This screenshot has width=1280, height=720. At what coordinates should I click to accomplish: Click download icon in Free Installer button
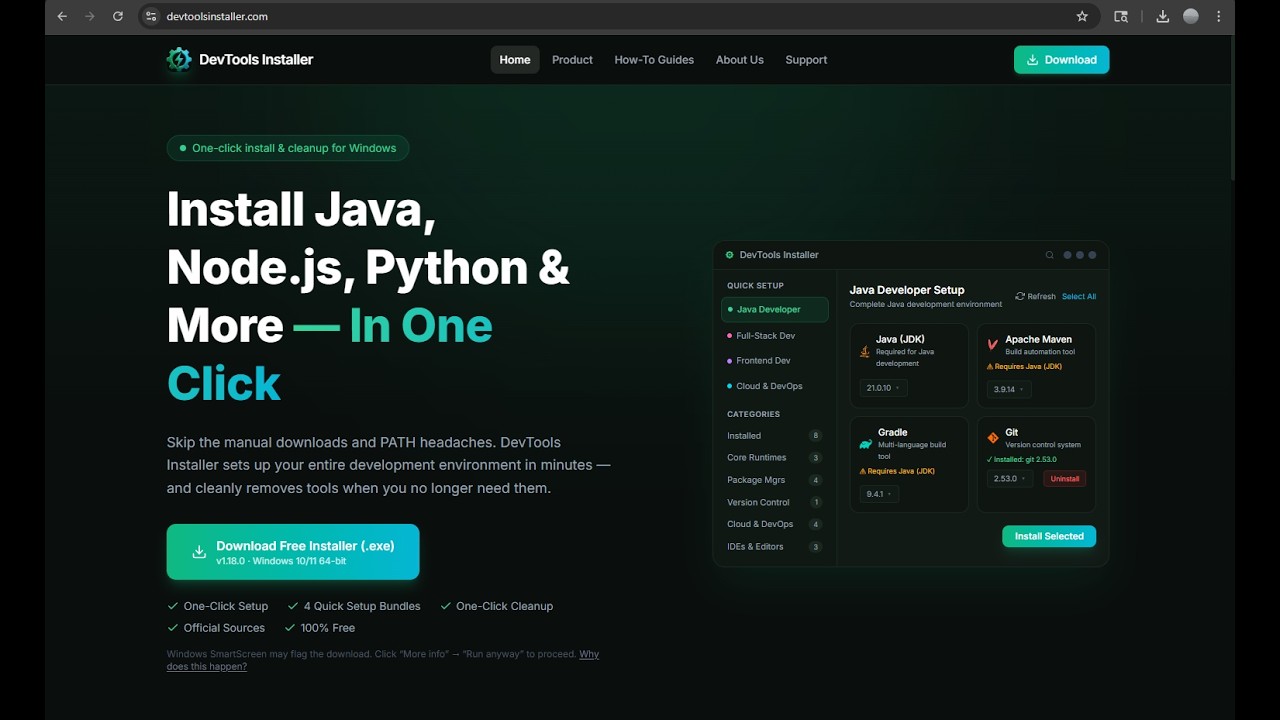pos(199,552)
